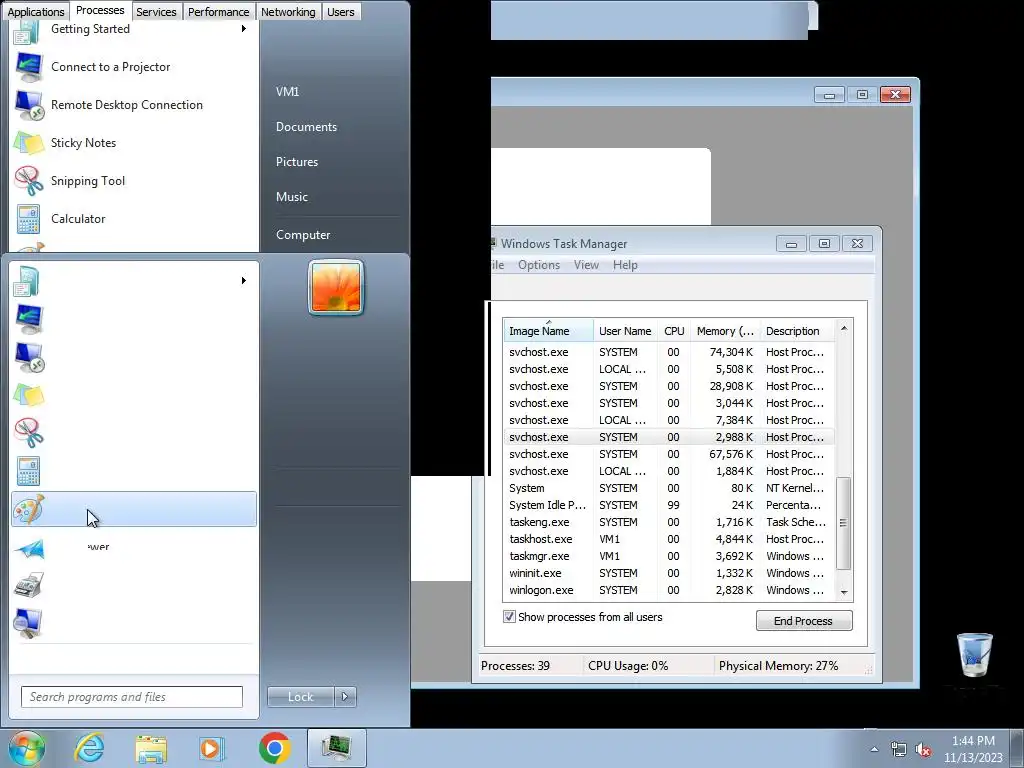
Task: Click the orange flower user account picture
Action: (336, 287)
